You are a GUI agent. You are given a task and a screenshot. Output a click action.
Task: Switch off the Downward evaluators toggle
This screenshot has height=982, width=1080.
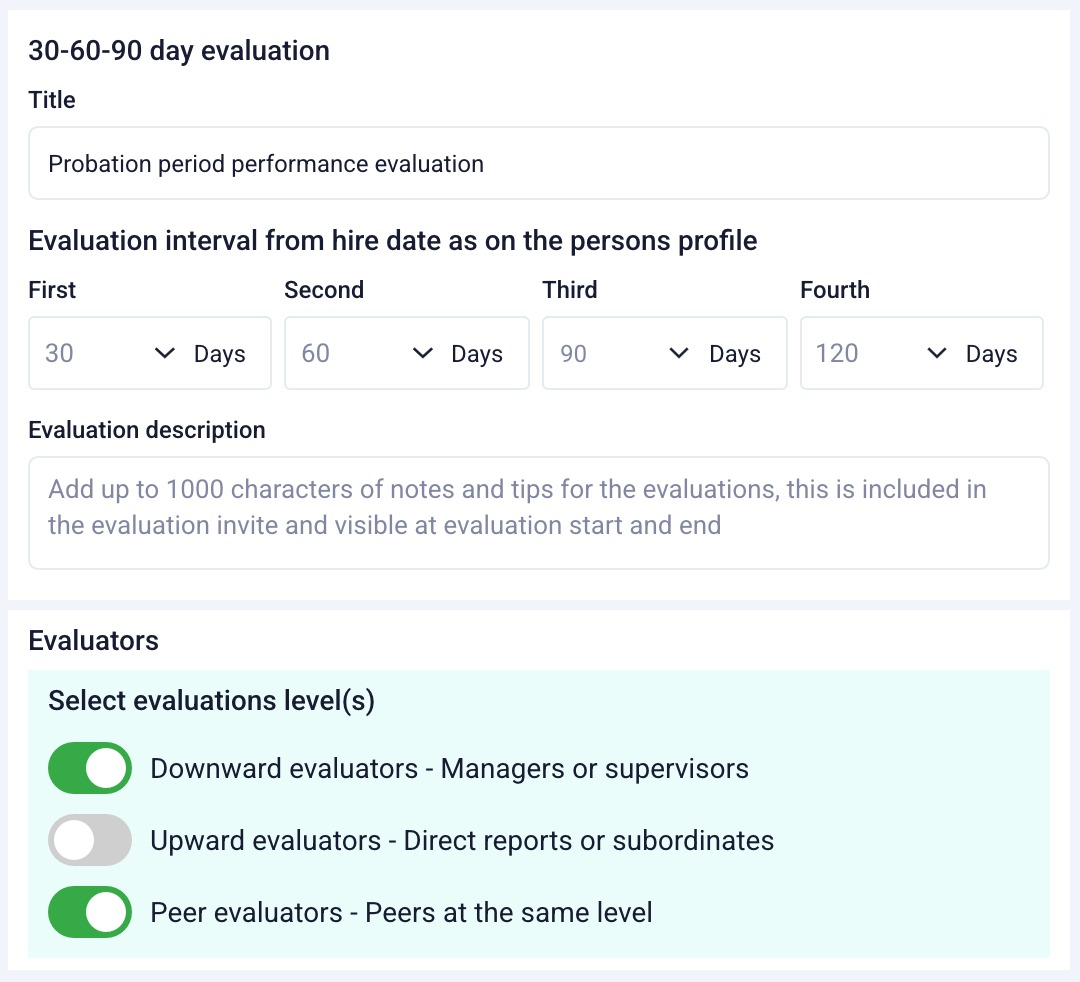pos(89,768)
